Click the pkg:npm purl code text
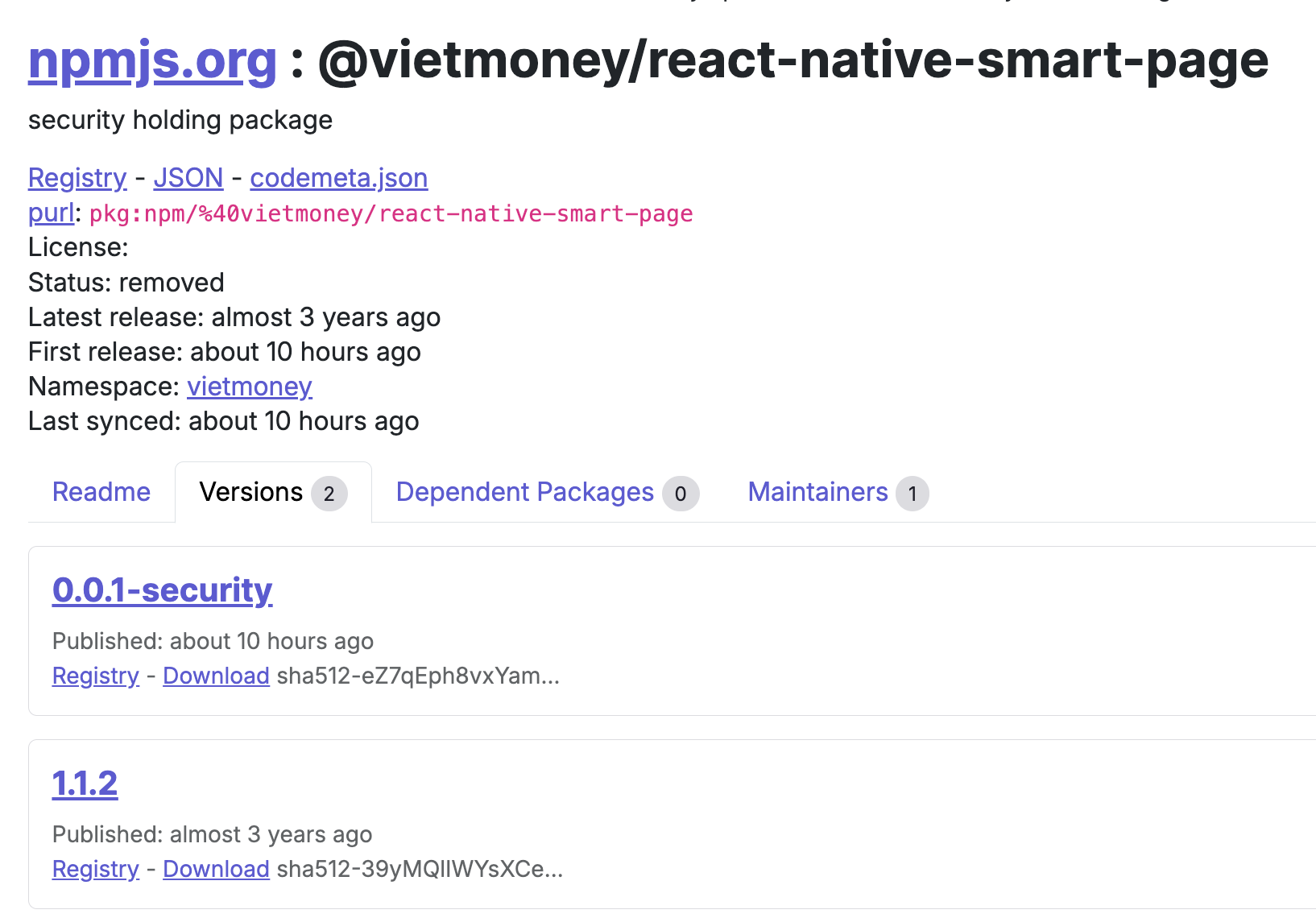Image resolution: width=1316 pixels, height=918 pixels. [x=391, y=214]
